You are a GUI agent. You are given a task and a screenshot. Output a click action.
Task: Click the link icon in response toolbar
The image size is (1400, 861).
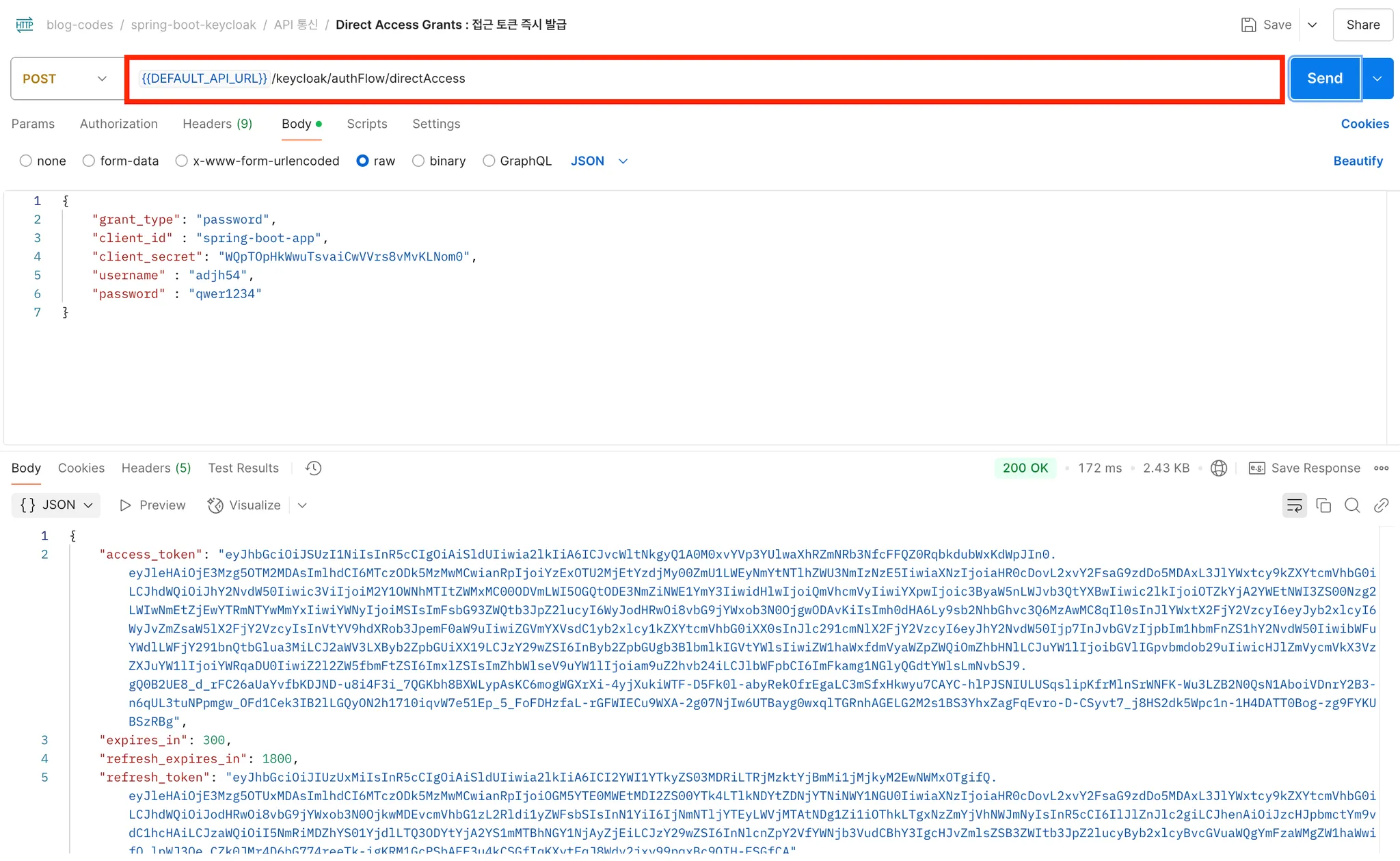point(1381,505)
